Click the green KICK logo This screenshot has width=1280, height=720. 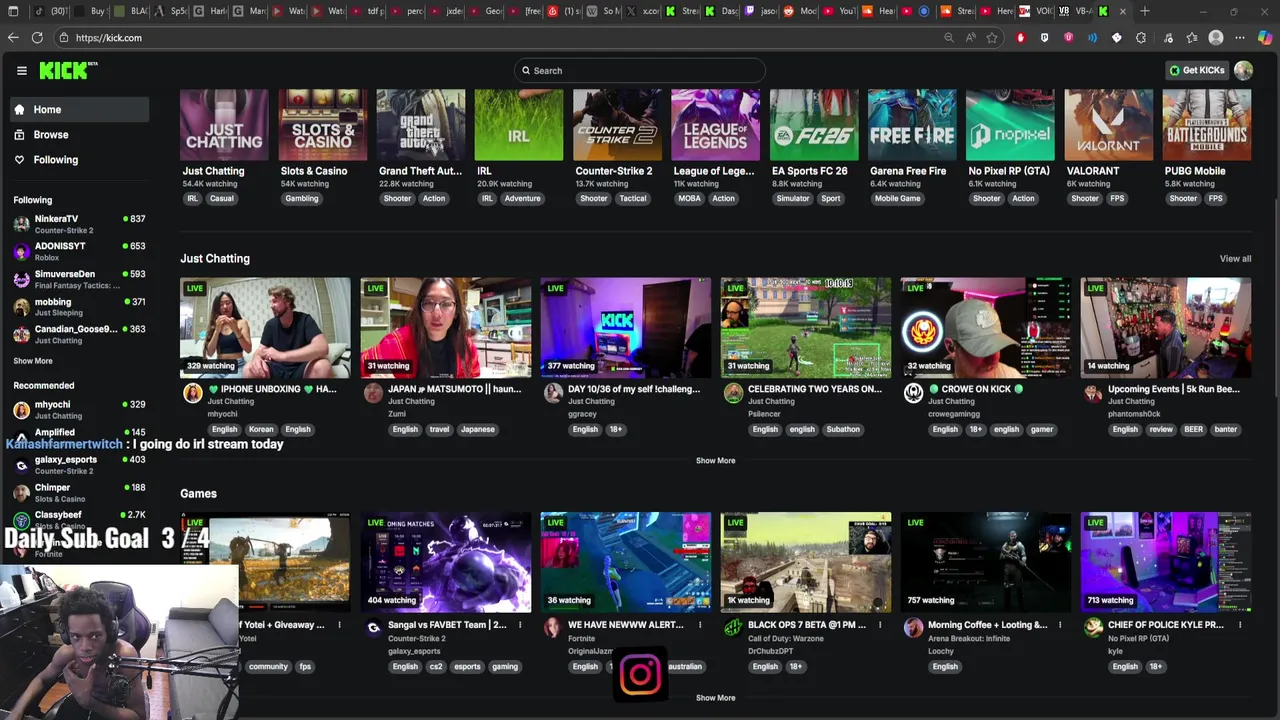pos(68,70)
